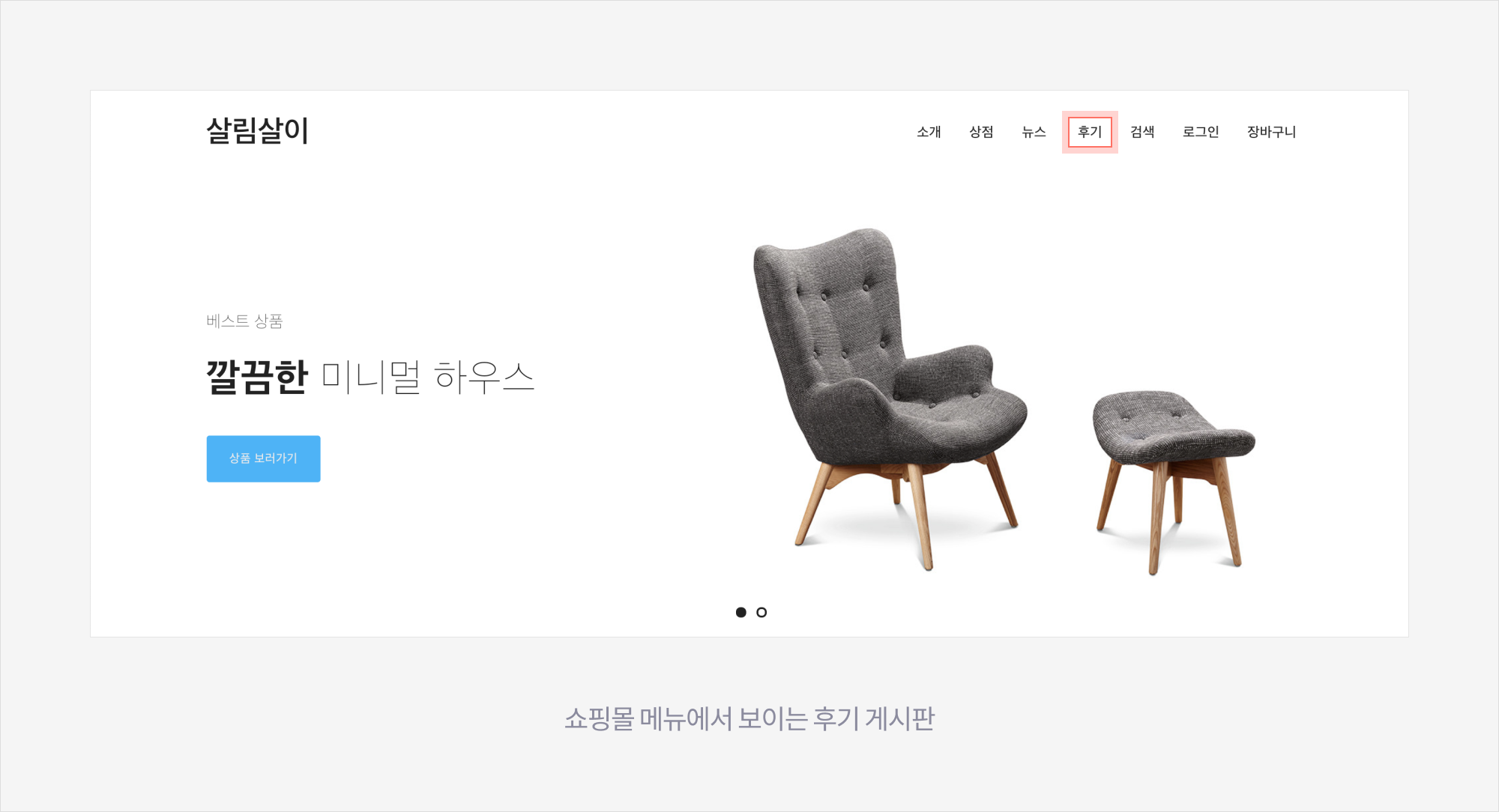Open the 뉴스 menu item

[1034, 132]
